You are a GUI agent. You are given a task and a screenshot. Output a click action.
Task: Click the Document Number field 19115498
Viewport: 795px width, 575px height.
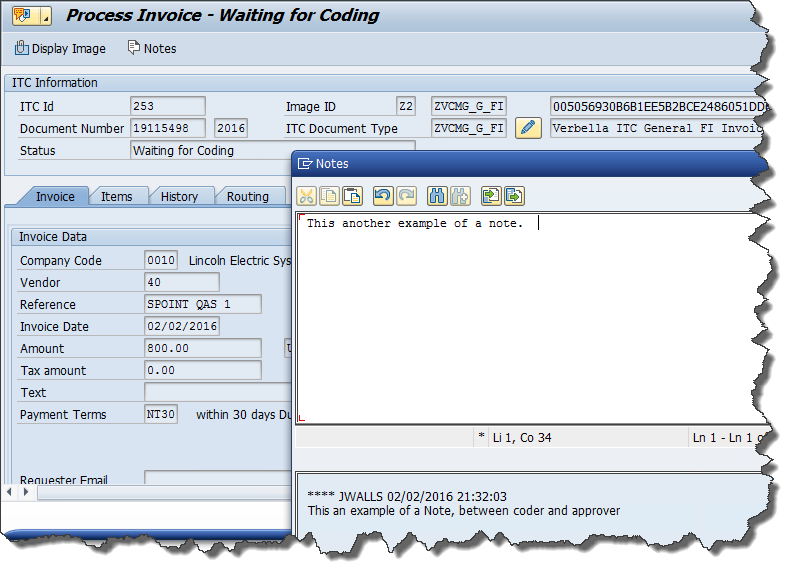coord(168,128)
